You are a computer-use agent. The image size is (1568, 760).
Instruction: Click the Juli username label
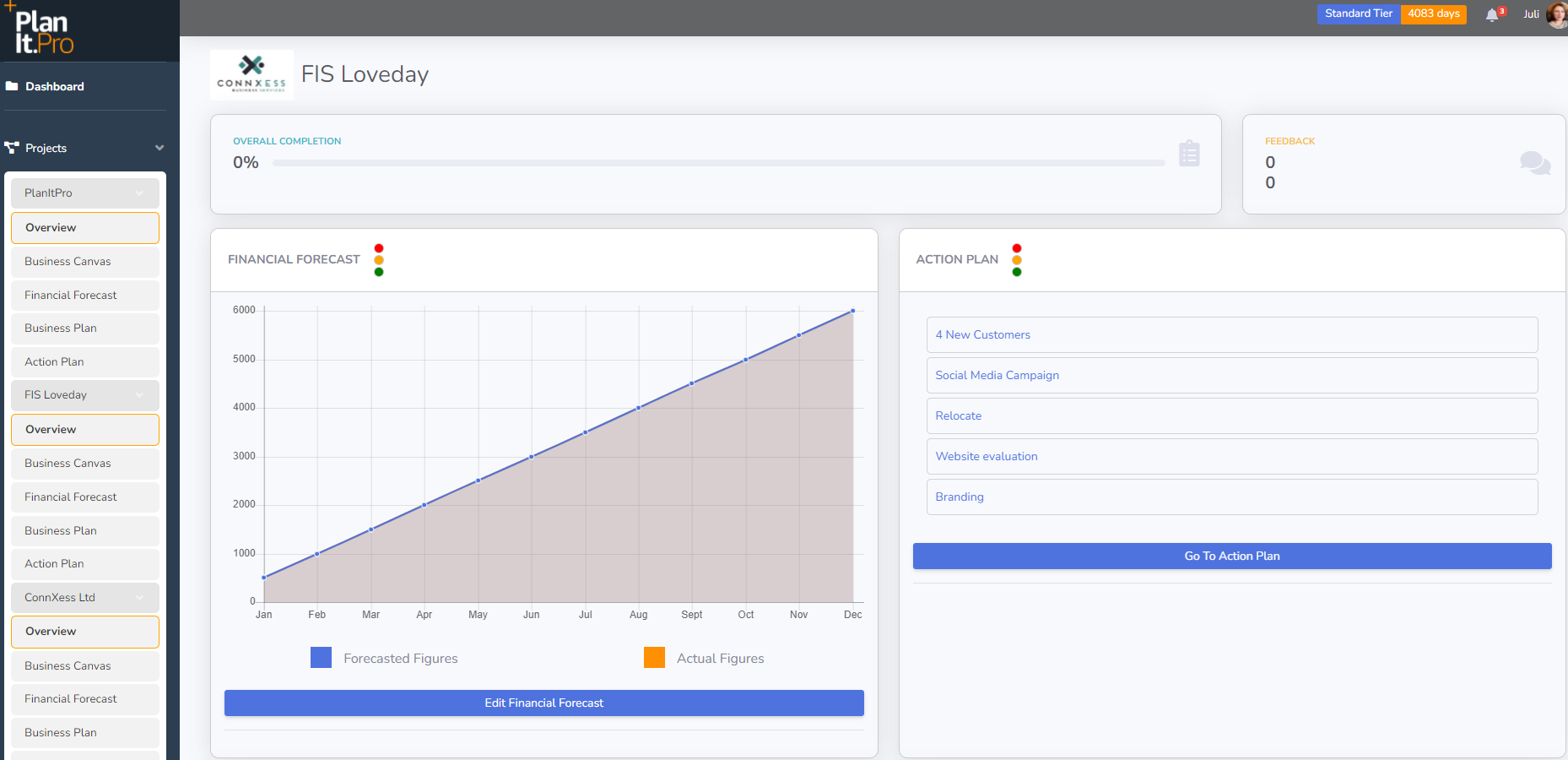[1531, 14]
